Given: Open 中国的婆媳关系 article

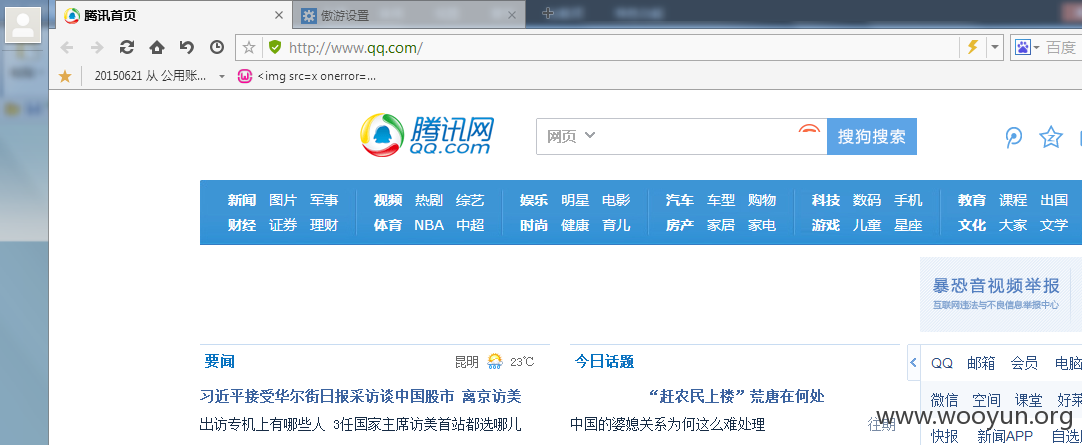Looking at the screenshot, I should click(667, 424).
